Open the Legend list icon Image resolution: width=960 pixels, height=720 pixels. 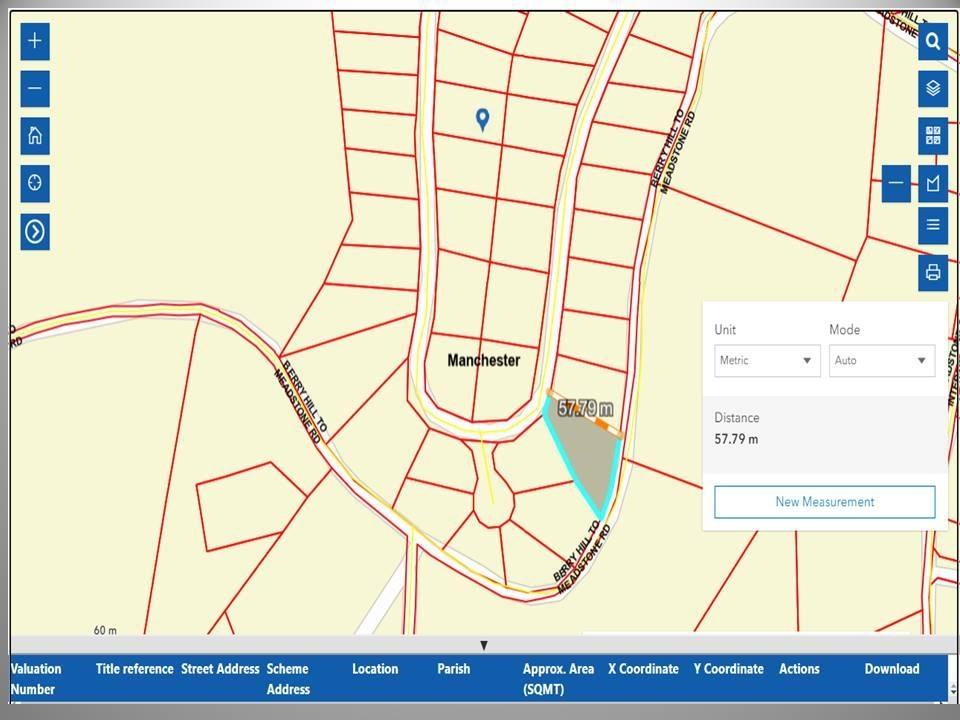(932, 224)
